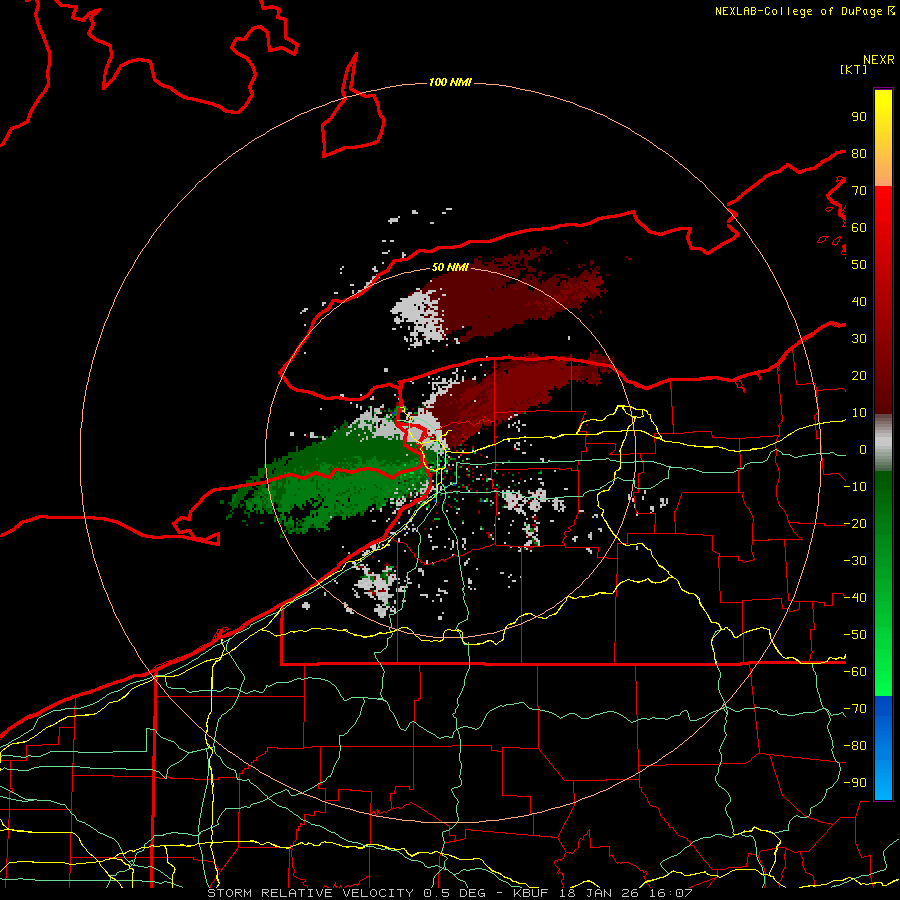The width and height of the screenshot is (900, 900).
Task: Click the 60 value on the velocity scale
Action: [x=859, y=228]
